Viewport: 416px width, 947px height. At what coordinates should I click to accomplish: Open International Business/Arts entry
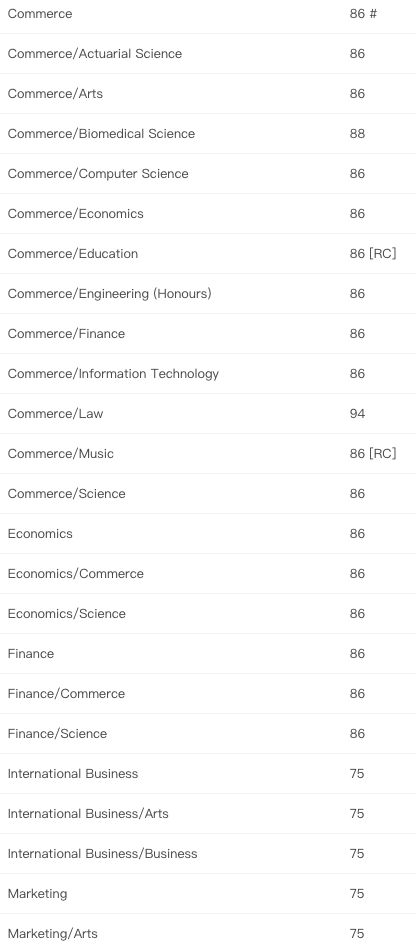point(208,814)
